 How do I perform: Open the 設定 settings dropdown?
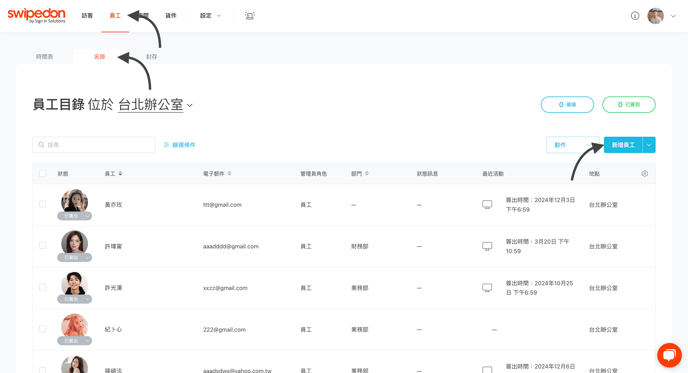click(x=210, y=16)
